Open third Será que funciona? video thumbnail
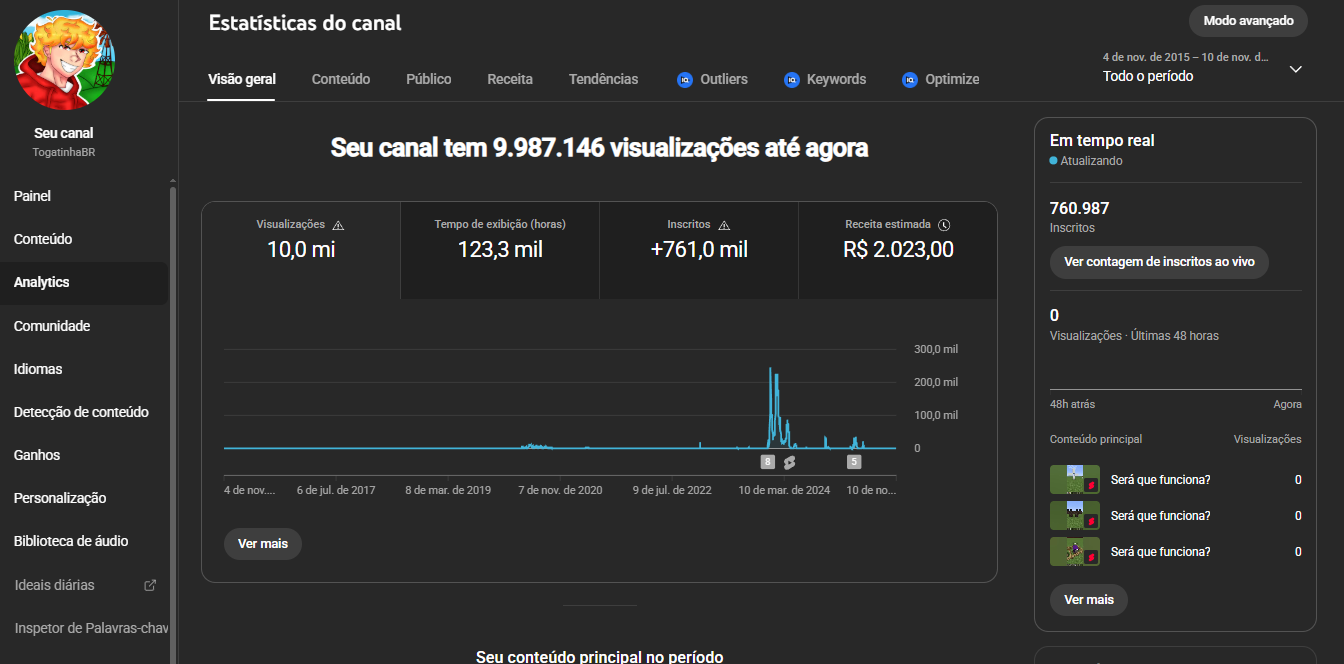Image resolution: width=1344 pixels, height=664 pixels. coord(1075,552)
